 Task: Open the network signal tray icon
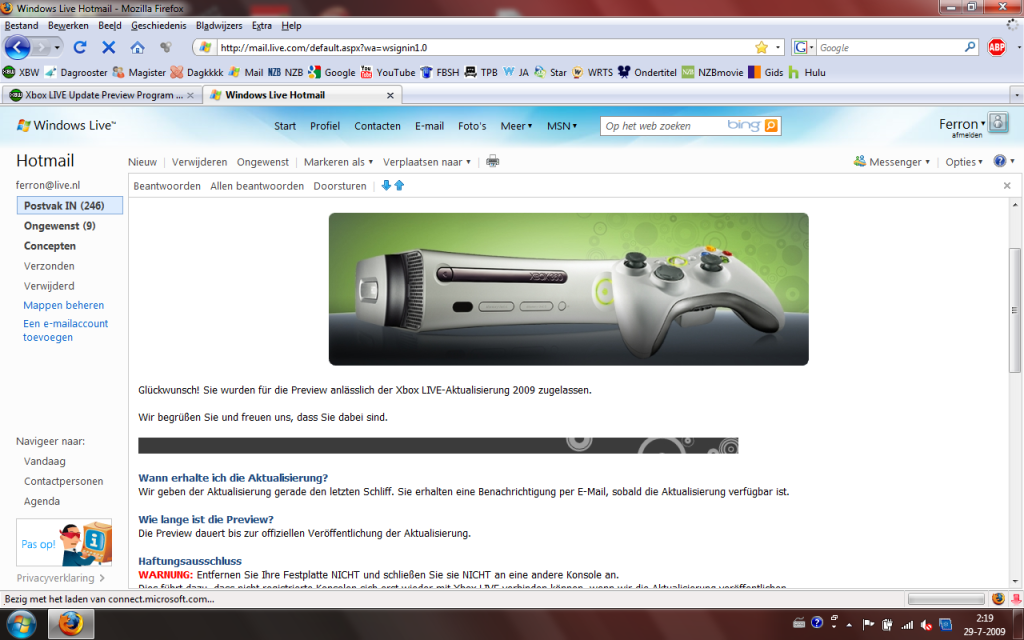[x=906, y=625]
